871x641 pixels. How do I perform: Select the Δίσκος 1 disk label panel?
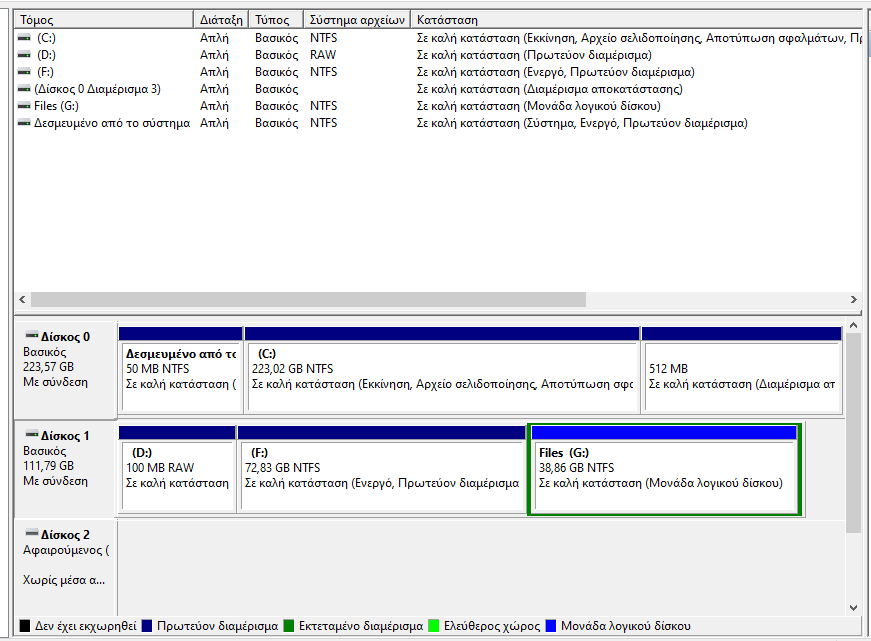tap(65, 469)
